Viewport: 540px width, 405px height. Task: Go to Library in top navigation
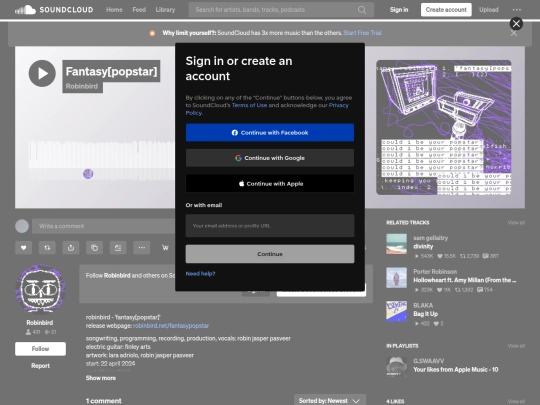165,10
